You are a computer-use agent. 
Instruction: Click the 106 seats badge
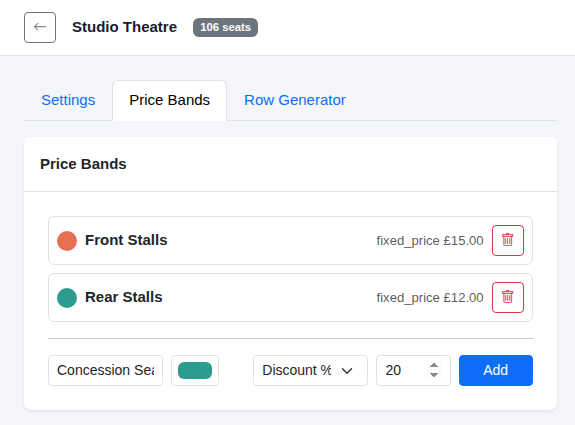[x=225, y=28]
